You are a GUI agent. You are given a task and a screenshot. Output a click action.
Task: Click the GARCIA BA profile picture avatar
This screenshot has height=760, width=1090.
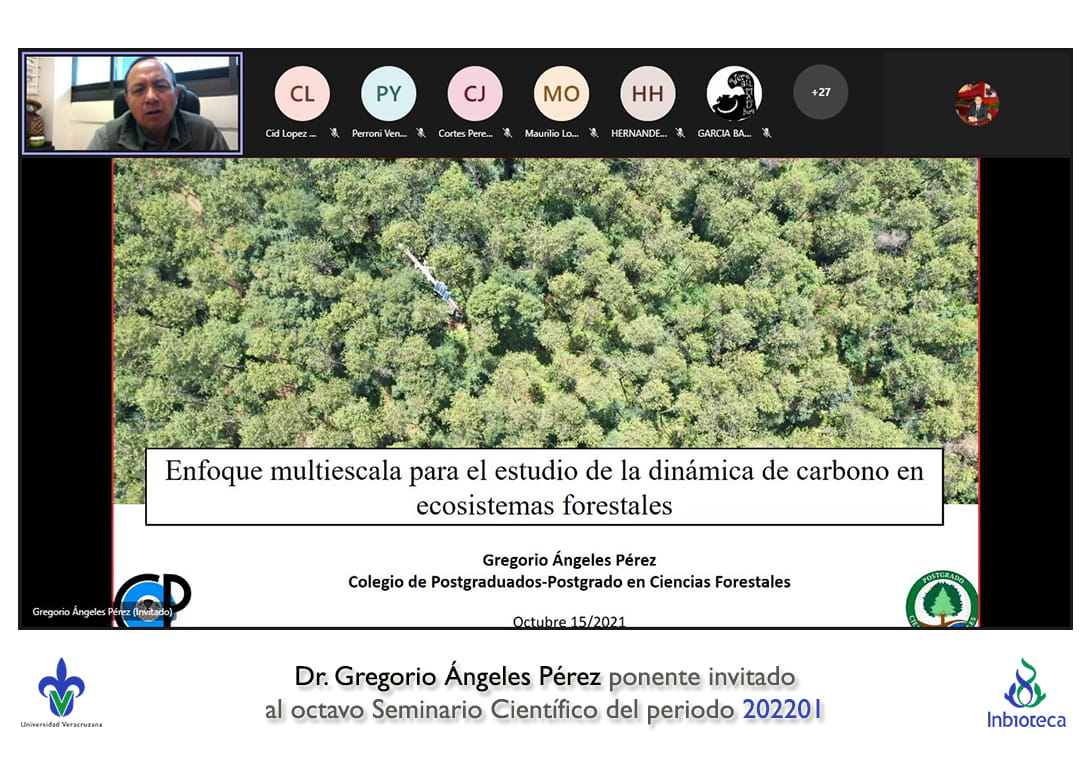(734, 94)
